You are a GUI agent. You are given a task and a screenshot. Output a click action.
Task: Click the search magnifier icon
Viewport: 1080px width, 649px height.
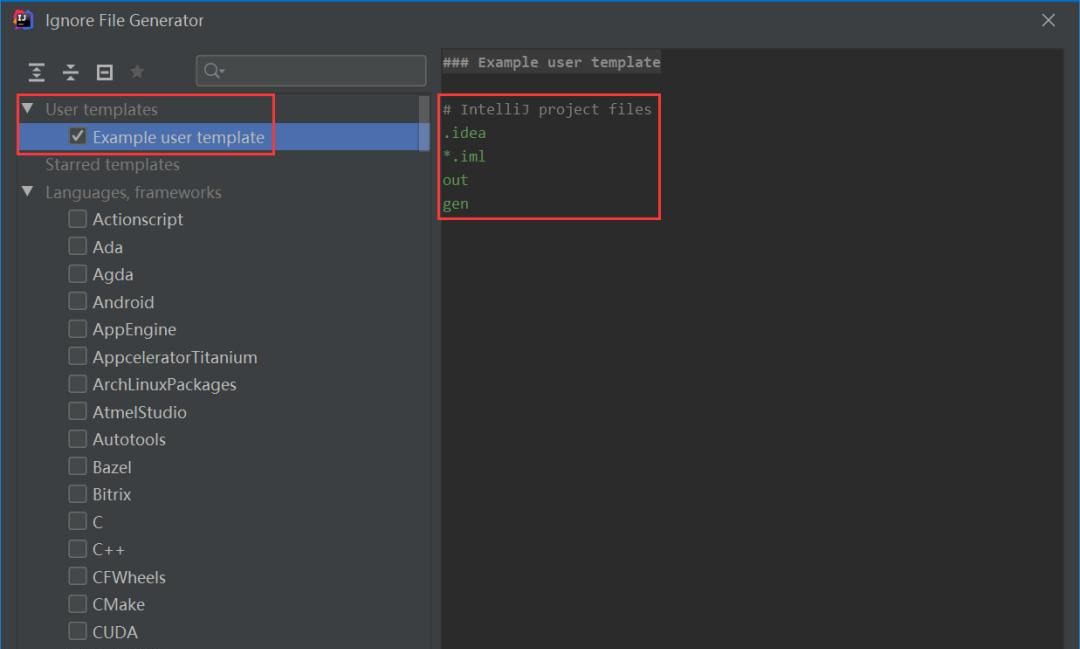click(x=213, y=71)
